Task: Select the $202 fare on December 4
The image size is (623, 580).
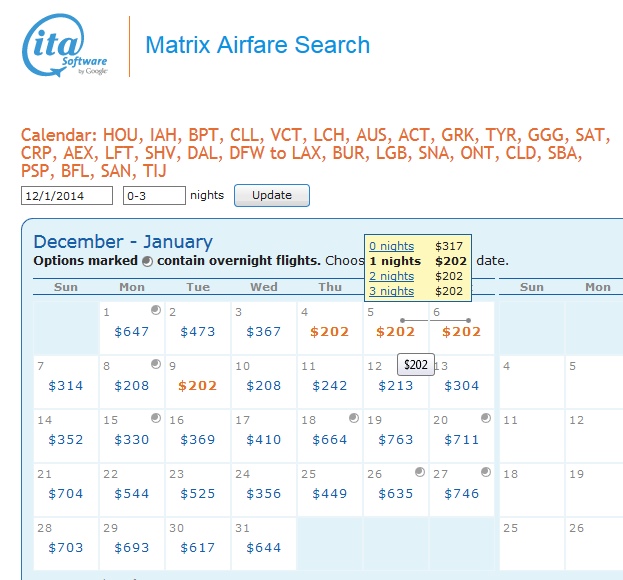Action: tap(329, 332)
